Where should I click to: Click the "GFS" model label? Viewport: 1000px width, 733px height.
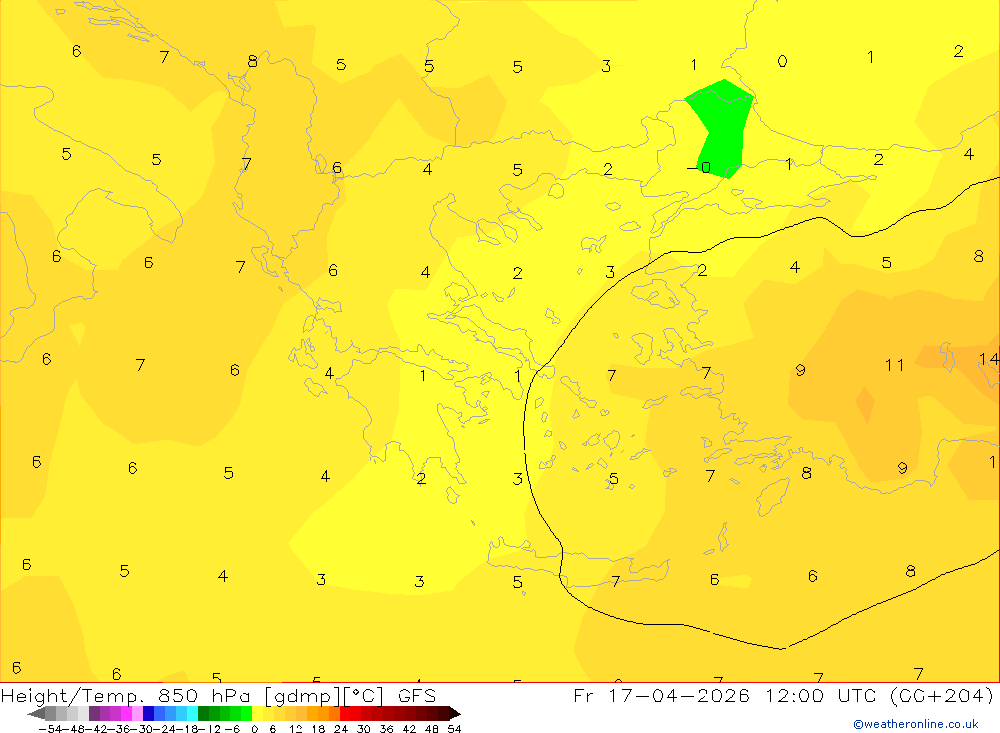pos(417,695)
